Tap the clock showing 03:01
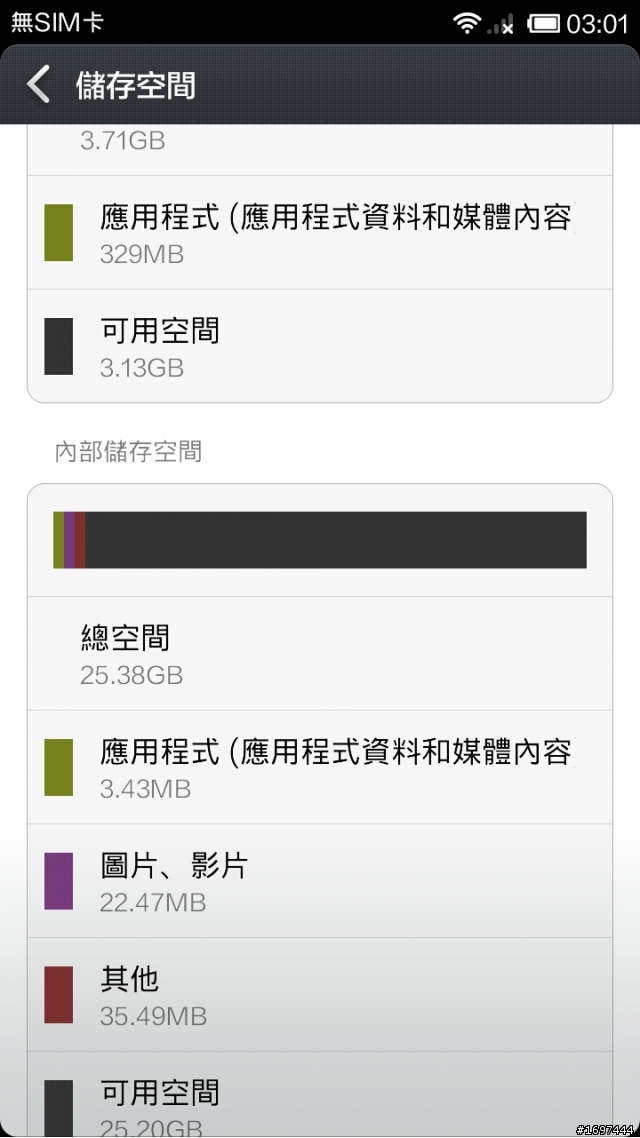 pyautogui.click(x=597, y=23)
